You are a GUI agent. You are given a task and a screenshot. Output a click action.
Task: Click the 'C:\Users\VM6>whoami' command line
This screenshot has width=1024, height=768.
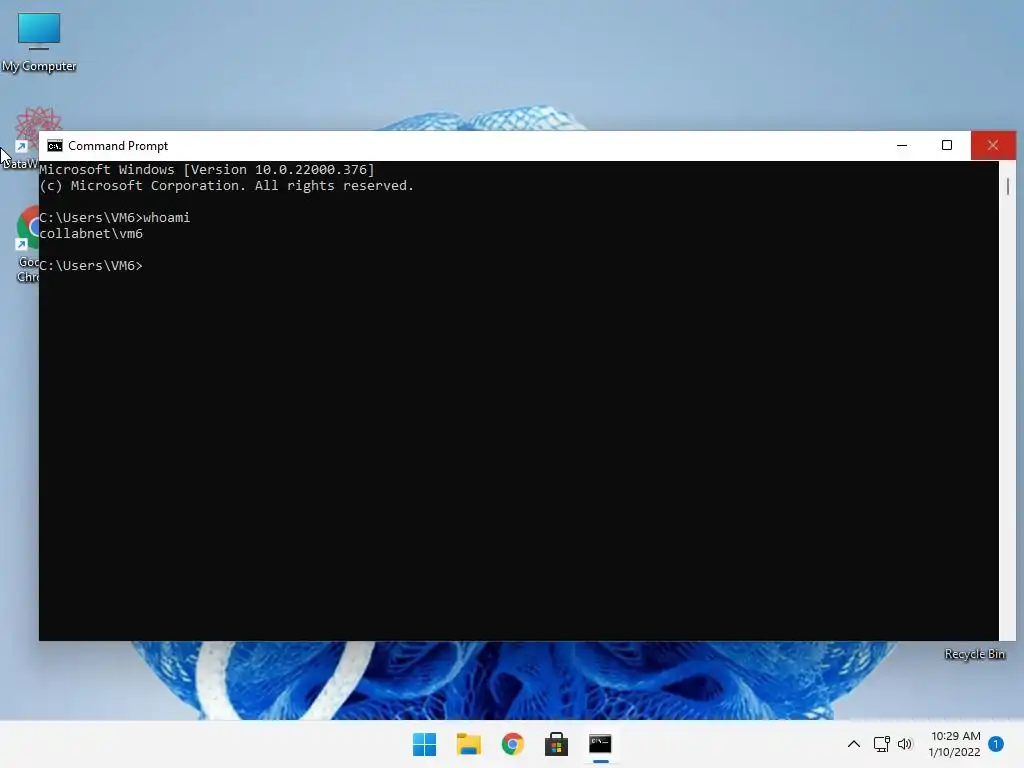(115, 217)
